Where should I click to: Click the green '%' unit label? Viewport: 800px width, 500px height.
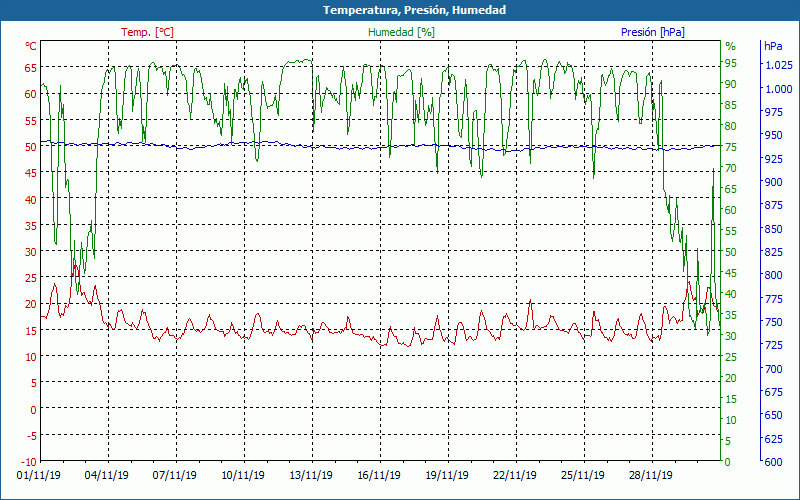pyautogui.click(x=731, y=46)
